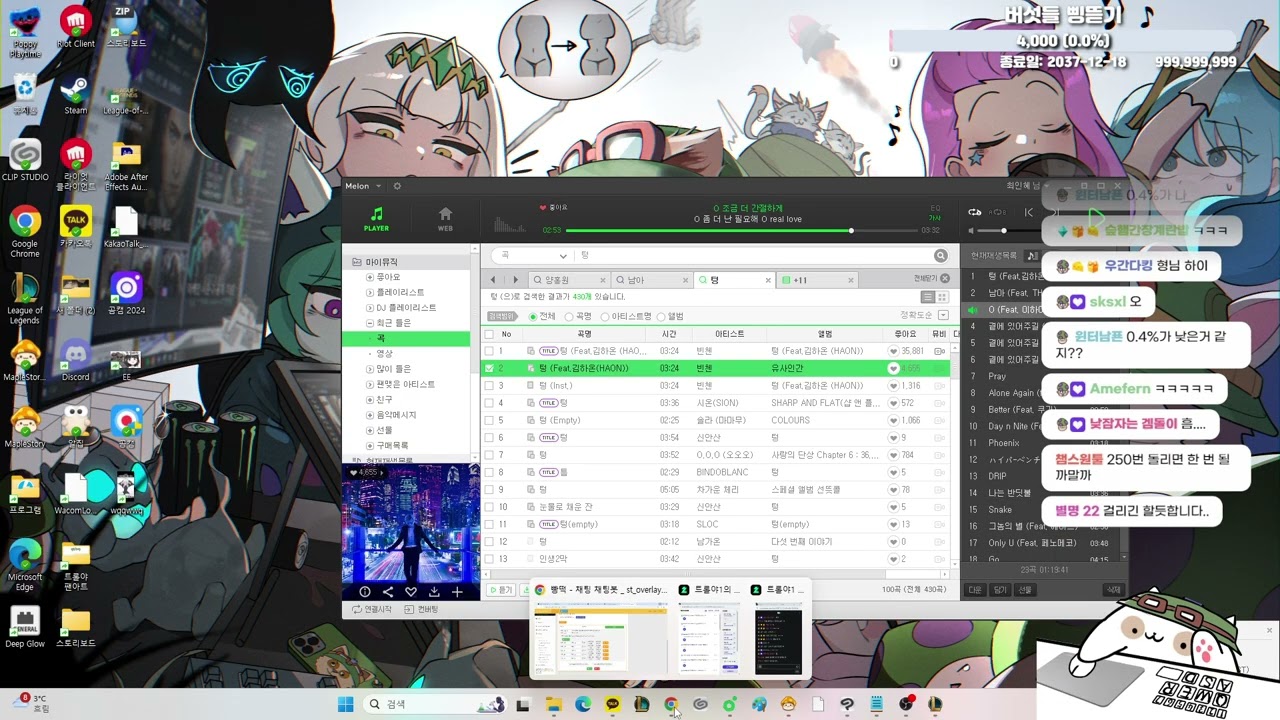
Task: Switch to the Melon PLAYER view
Action: coord(376,219)
